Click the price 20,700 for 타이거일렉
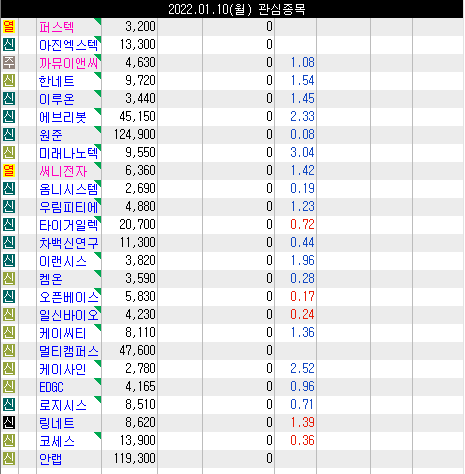 (137, 225)
